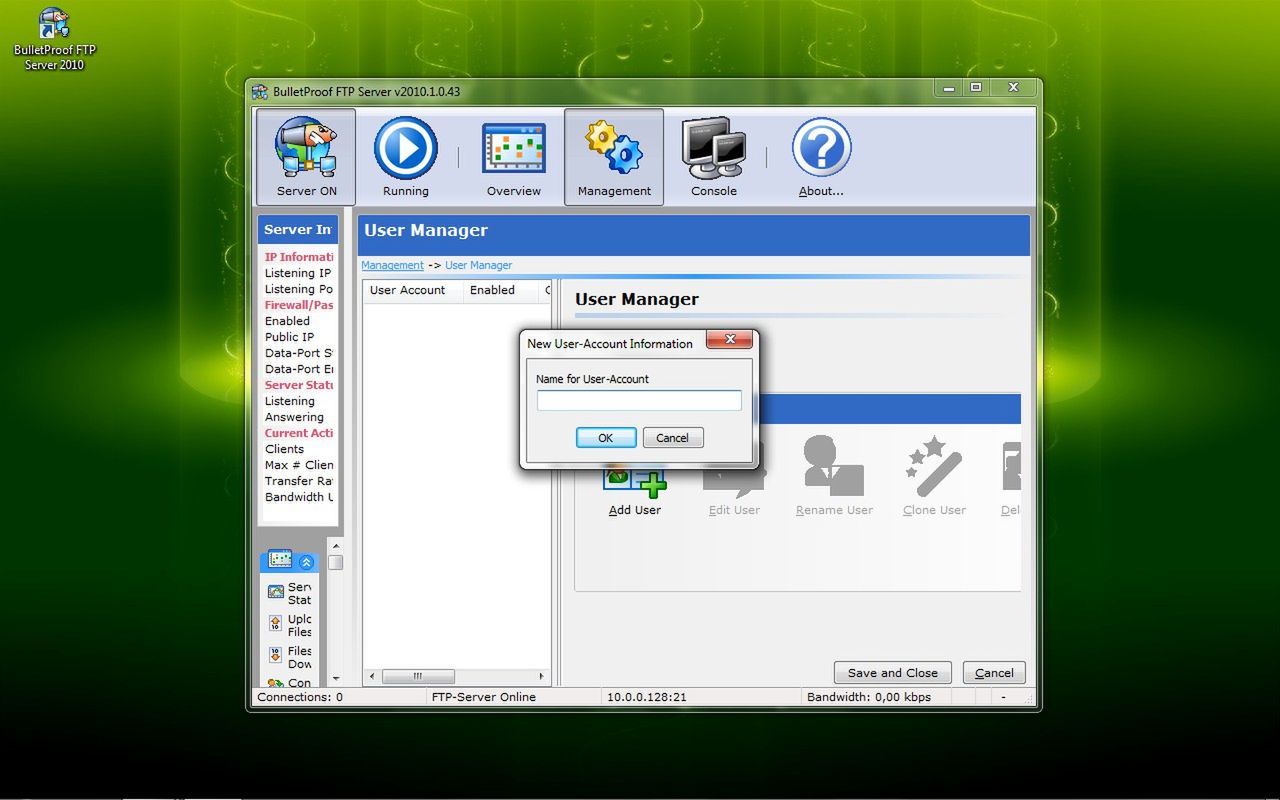Select 'Listening IP' info row

(298, 273)
